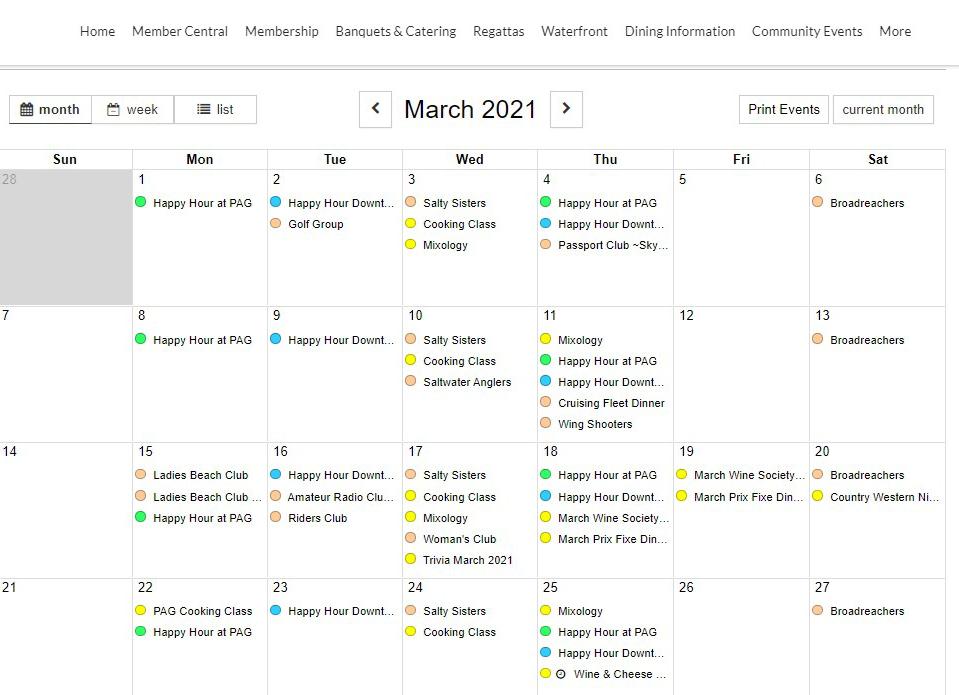Open Saltwater Anglers event on March 10
Viewport: 959px width, 695px height.
point(467,382)
